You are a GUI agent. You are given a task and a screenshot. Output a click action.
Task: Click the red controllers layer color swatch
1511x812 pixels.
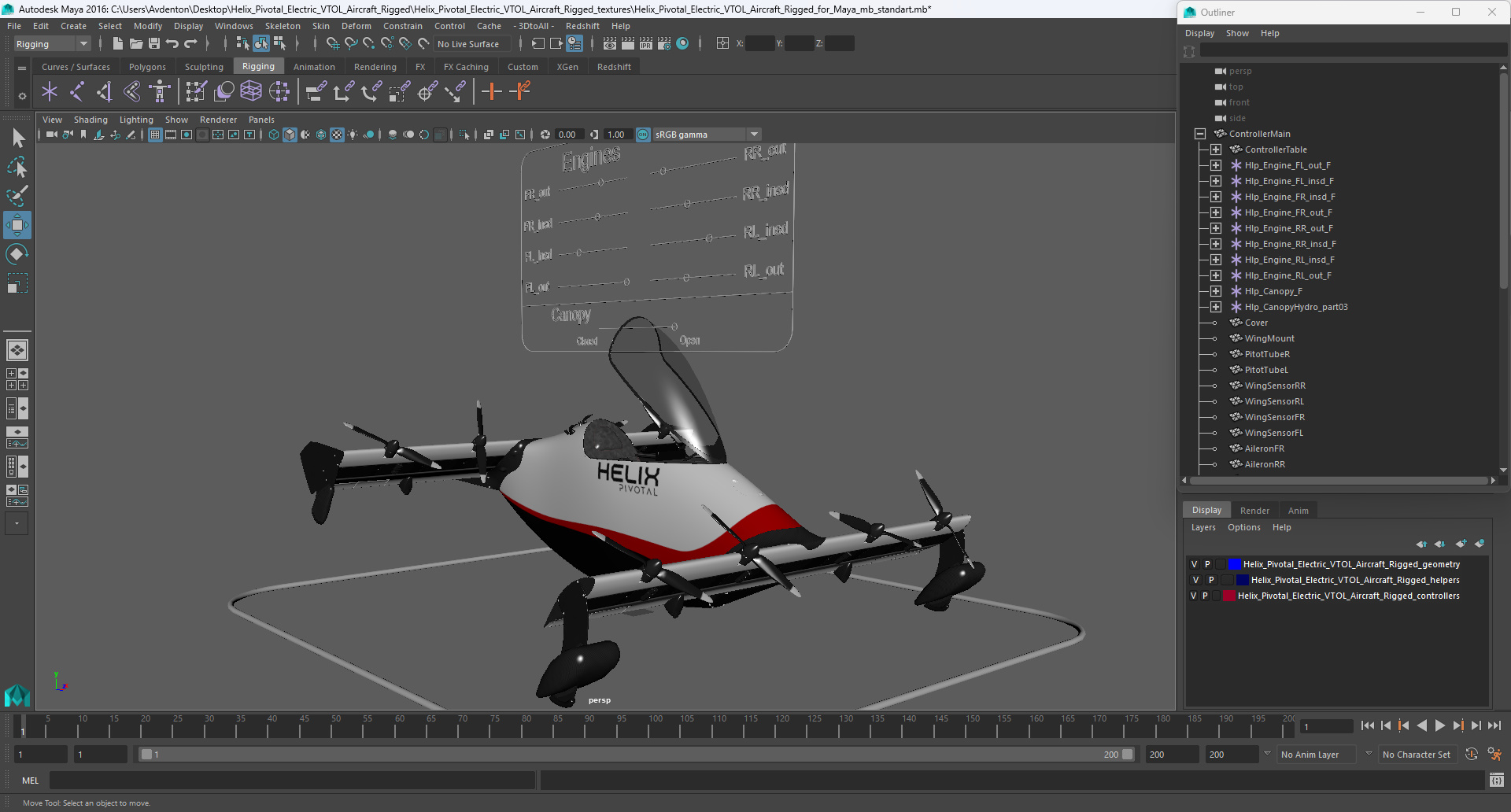[1229, 596]
